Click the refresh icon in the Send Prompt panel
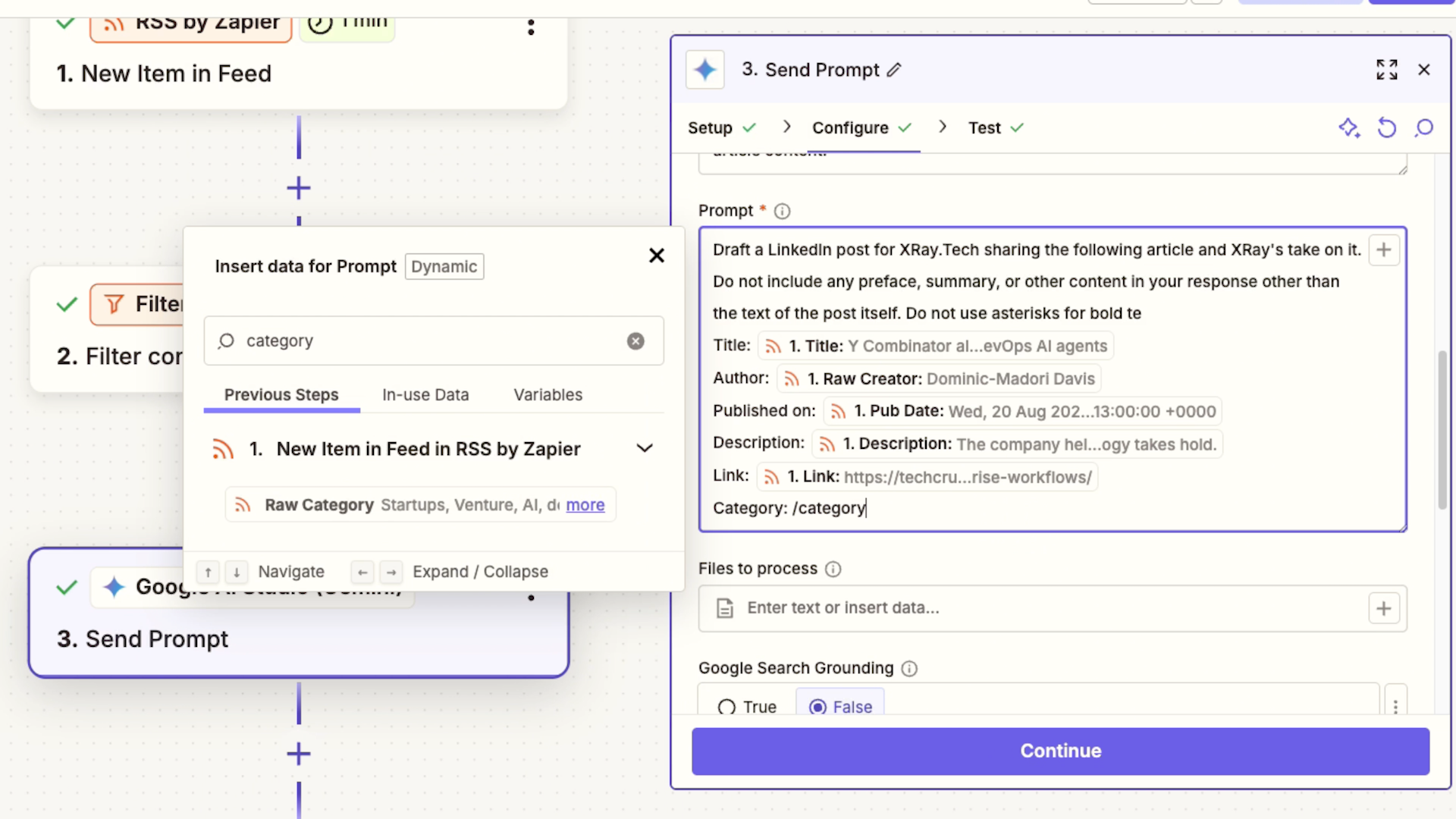This screenshot has width=1456, height=819. (1387, 128)
